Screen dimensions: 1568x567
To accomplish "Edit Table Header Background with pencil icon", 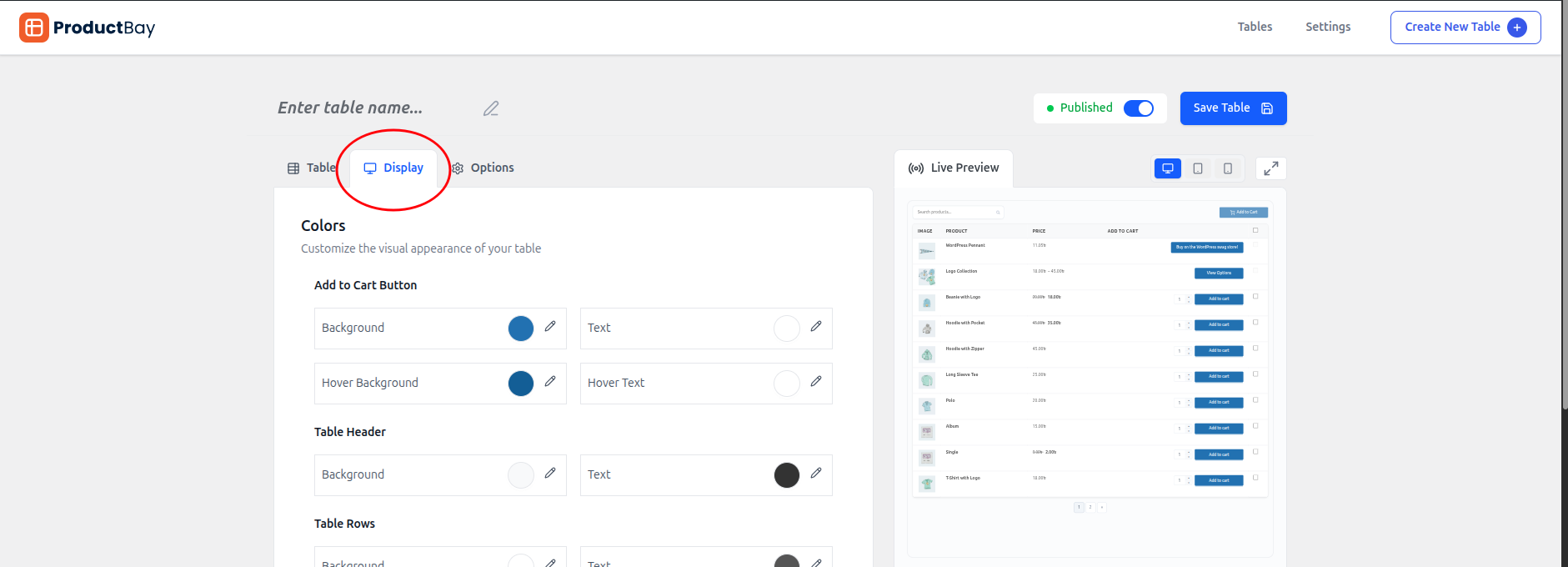I will (550, 474).
